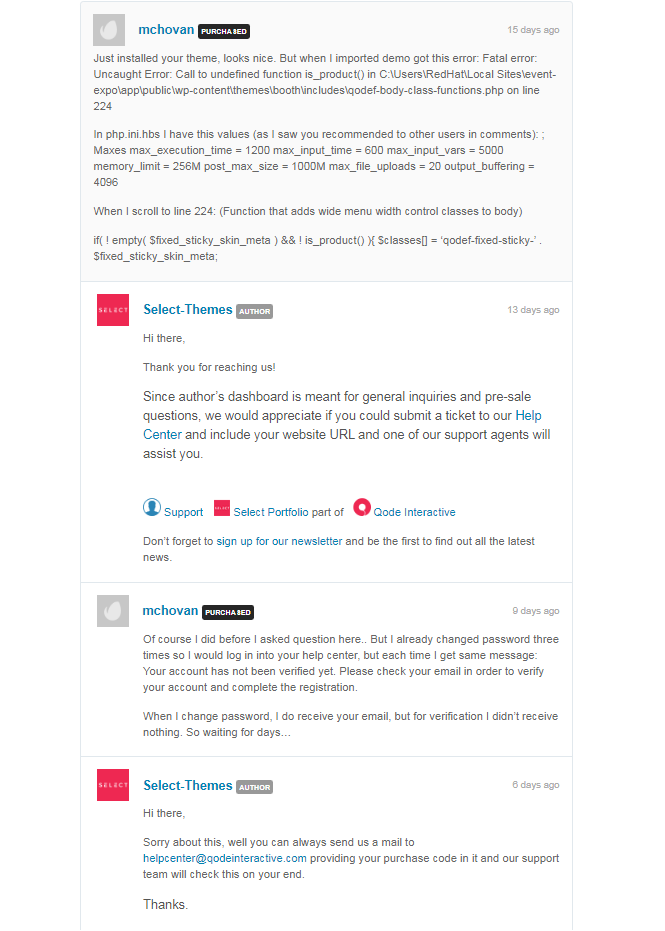
Task: Click the PURCHASED badge in the first comment
Action: pyautogui.click(x=224, y=31)
